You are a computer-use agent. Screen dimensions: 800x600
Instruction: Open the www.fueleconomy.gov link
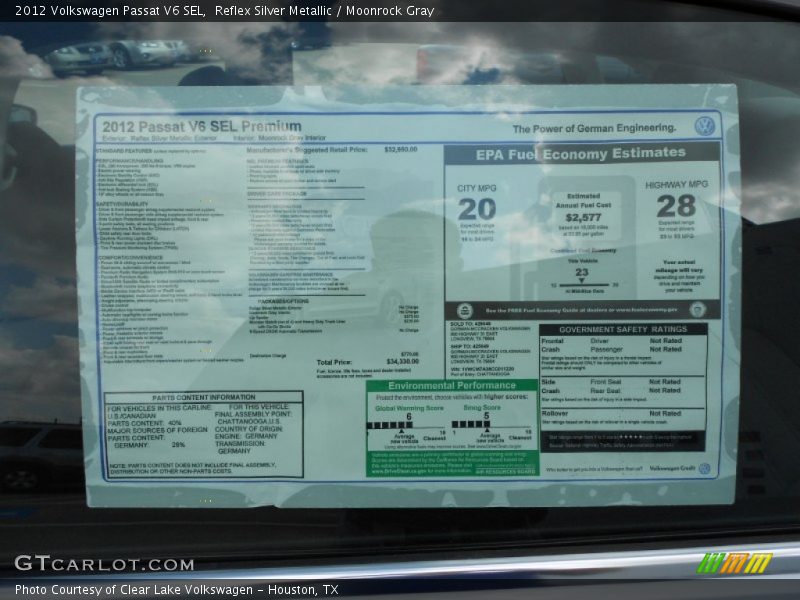tap(650, 309)
